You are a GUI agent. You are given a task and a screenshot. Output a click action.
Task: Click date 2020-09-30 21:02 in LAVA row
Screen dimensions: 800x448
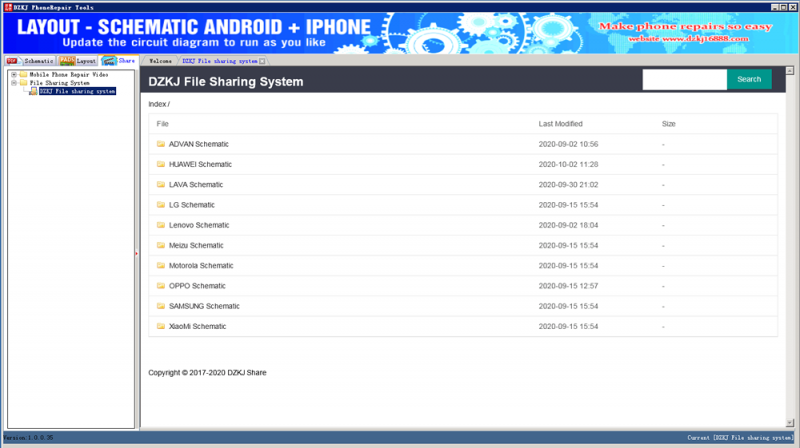[x=568, y=185]
